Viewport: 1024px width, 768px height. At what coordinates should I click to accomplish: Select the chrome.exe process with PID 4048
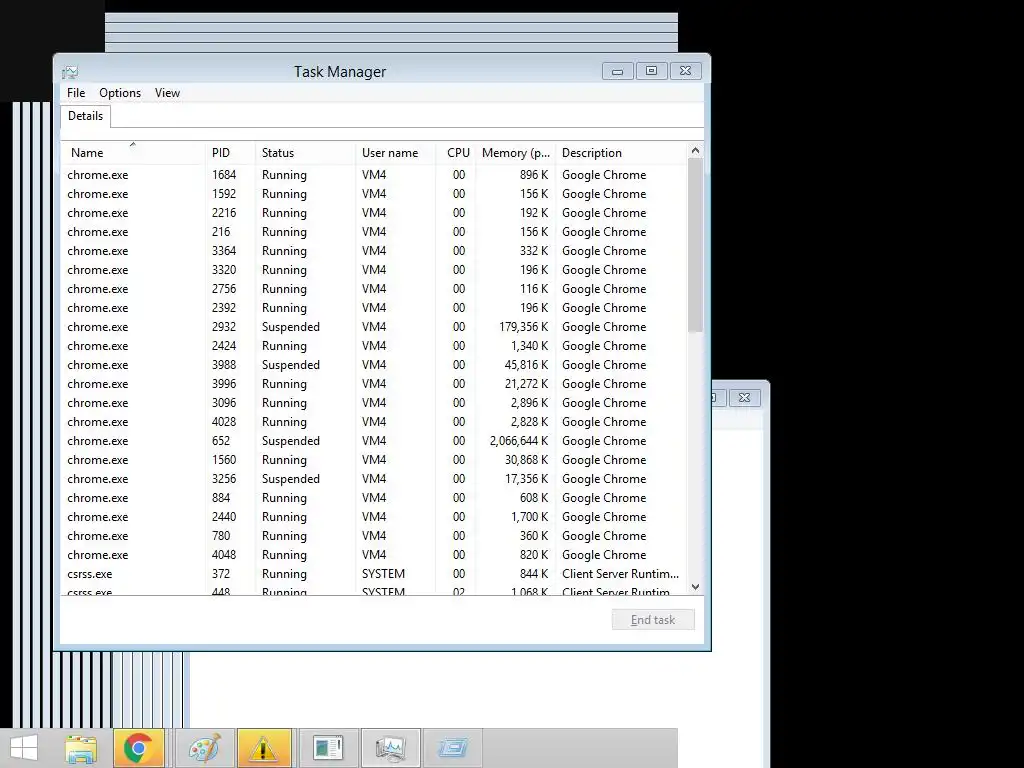[x=374, y=554]
